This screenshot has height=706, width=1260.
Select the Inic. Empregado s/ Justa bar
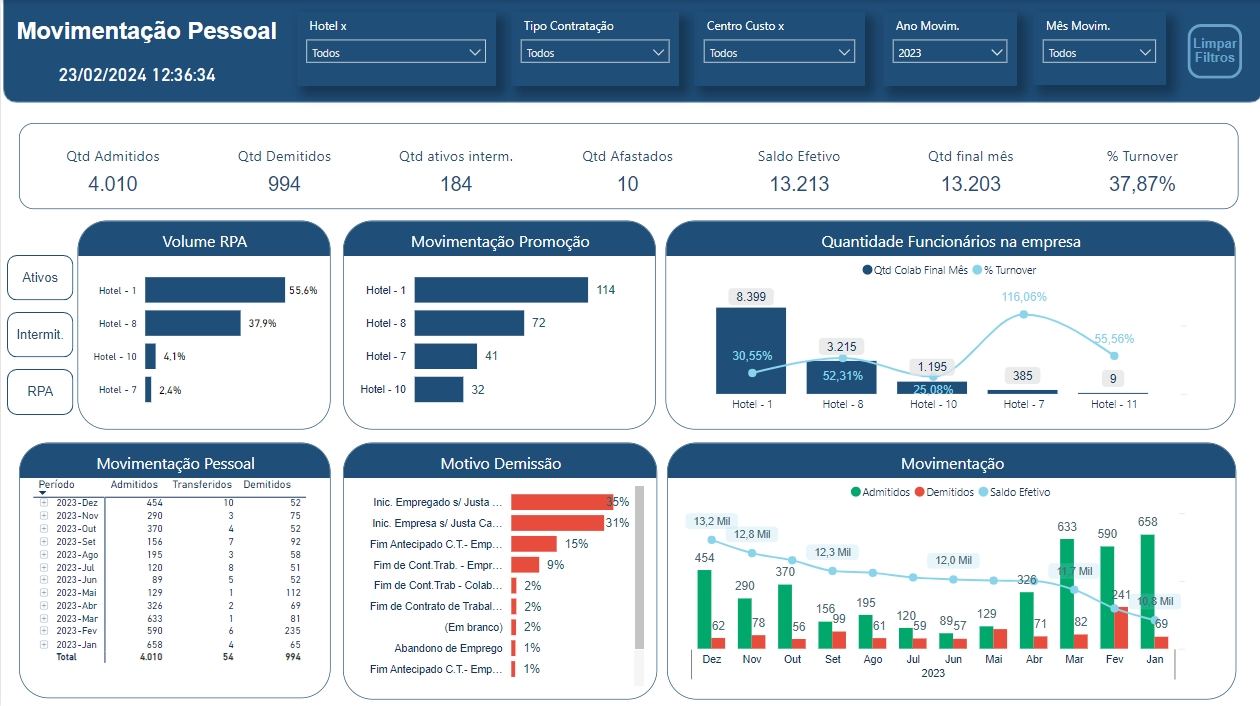click(562, 502)
